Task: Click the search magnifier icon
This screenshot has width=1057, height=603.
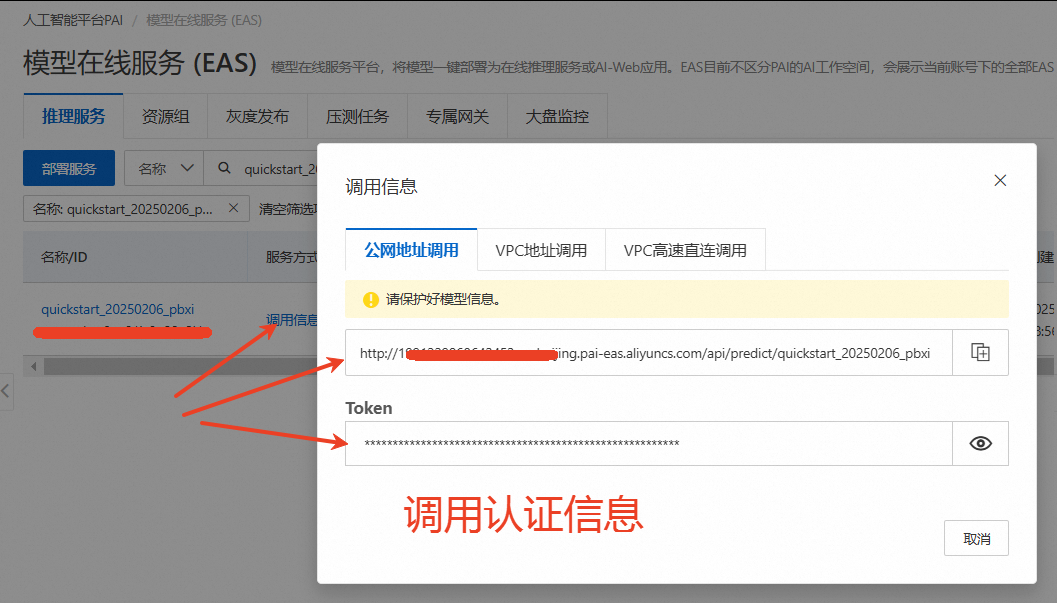Action: click(225, 168)
